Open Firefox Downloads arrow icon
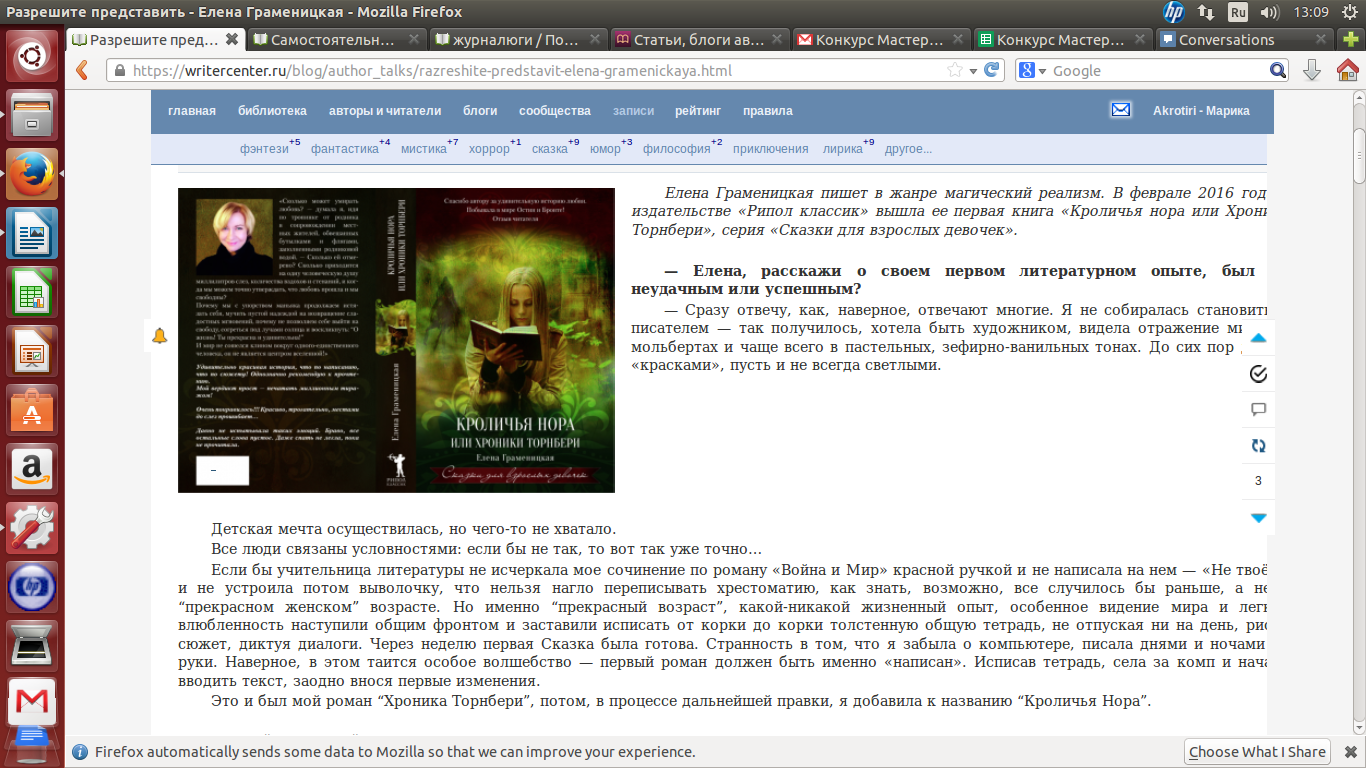This screenshot has height=768, width=1366. click(x=1312, y=71)
